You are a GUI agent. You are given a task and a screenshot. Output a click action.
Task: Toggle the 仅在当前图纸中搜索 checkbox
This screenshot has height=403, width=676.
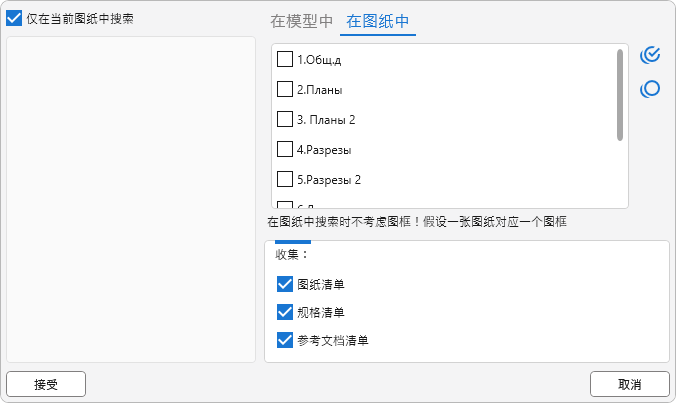pos(14,18)
